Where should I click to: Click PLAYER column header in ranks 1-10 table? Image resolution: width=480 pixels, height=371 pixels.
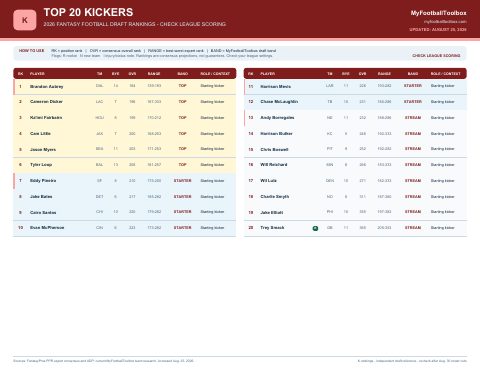coord(37,74)
